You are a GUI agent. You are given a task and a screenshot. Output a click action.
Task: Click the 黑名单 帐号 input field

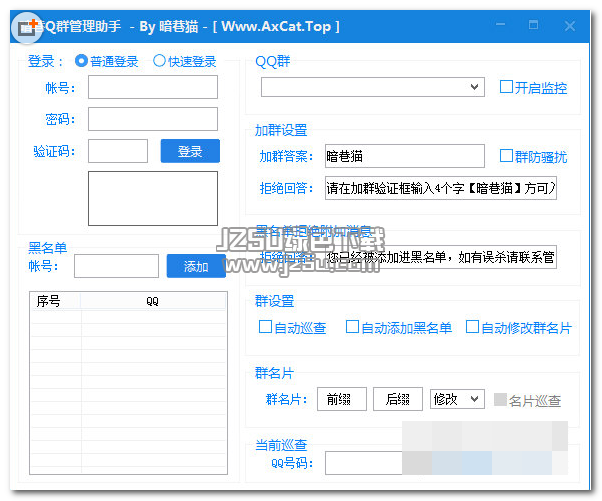[x=116, y=266]
